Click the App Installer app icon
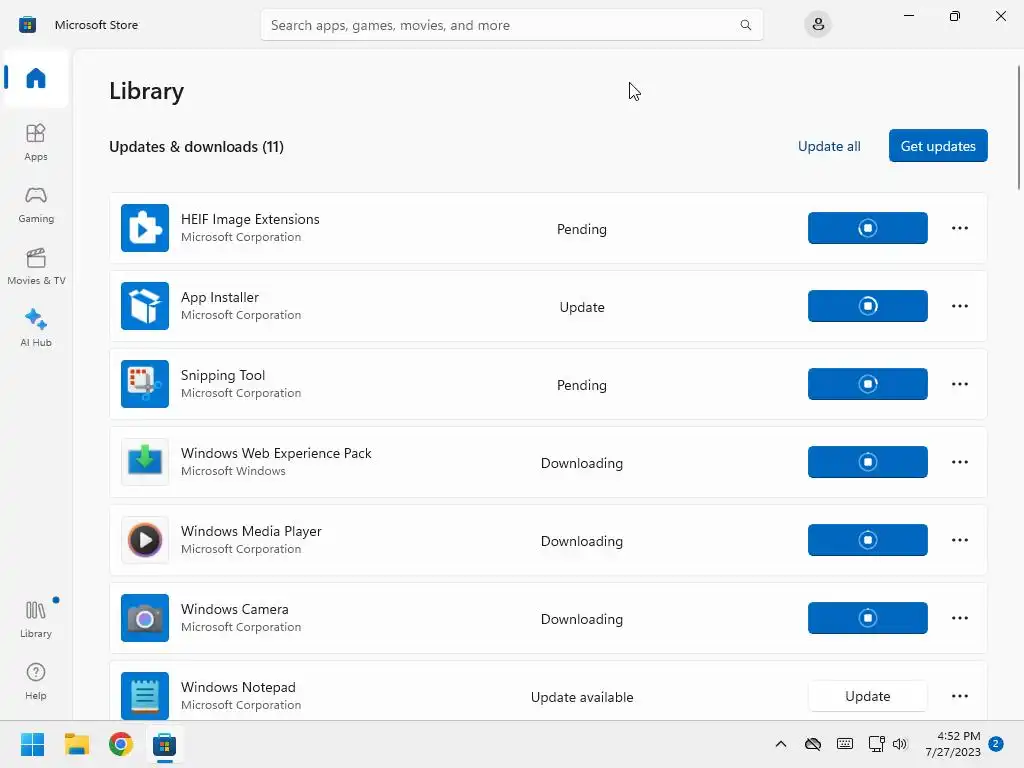1024x768 pixels. point(145,306)
